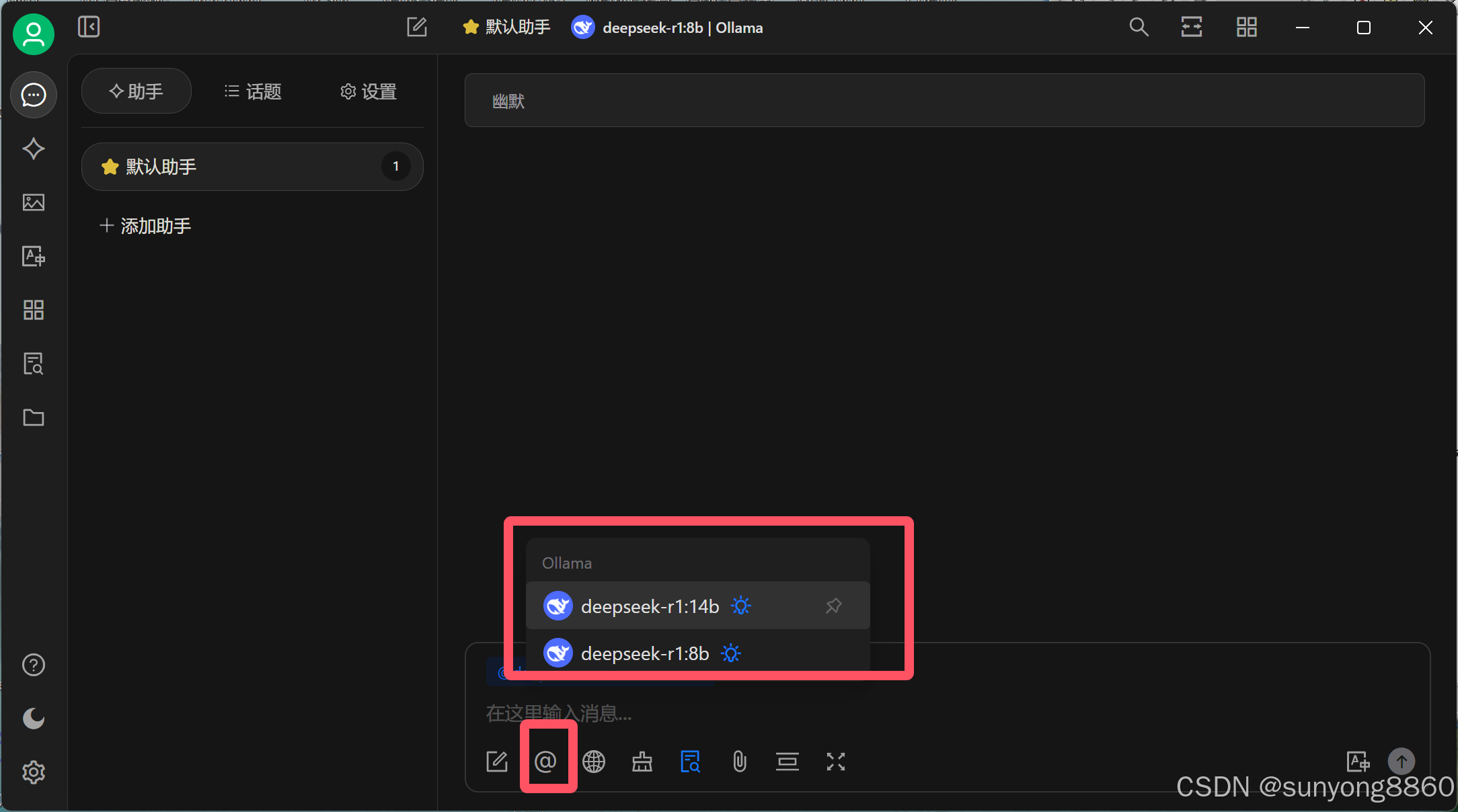This screenshot has width=1458, height=812.
Task: Click the message input field
Action: click(x=942, y=713)
